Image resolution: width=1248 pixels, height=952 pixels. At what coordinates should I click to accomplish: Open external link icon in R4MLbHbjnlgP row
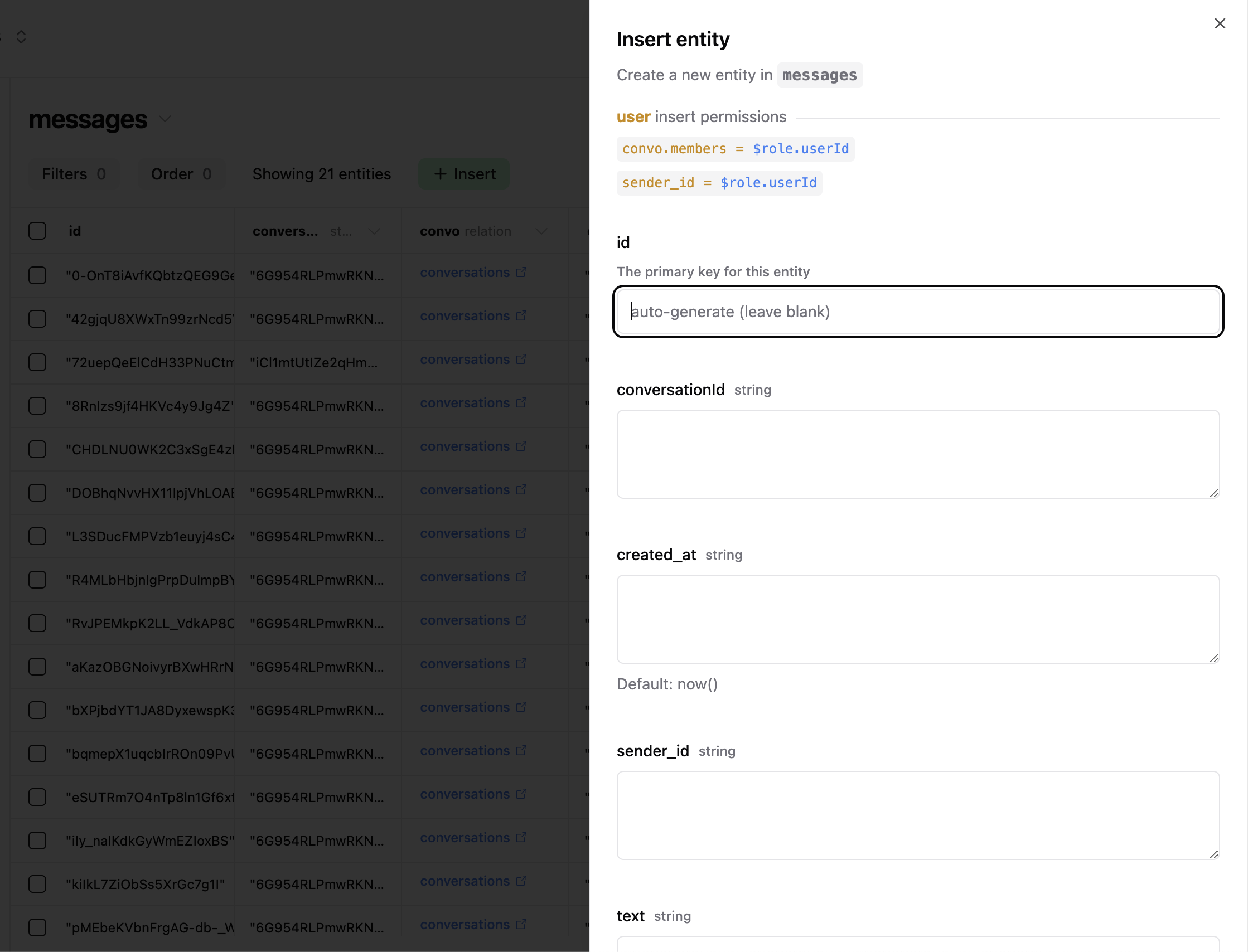tap(521, 576)
